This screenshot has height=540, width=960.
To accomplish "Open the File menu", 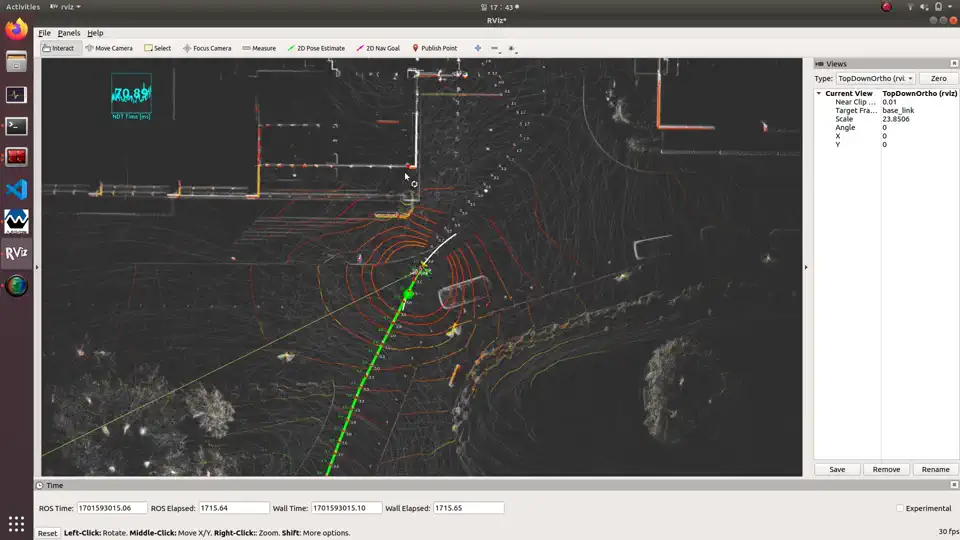I will coord(44,33).
